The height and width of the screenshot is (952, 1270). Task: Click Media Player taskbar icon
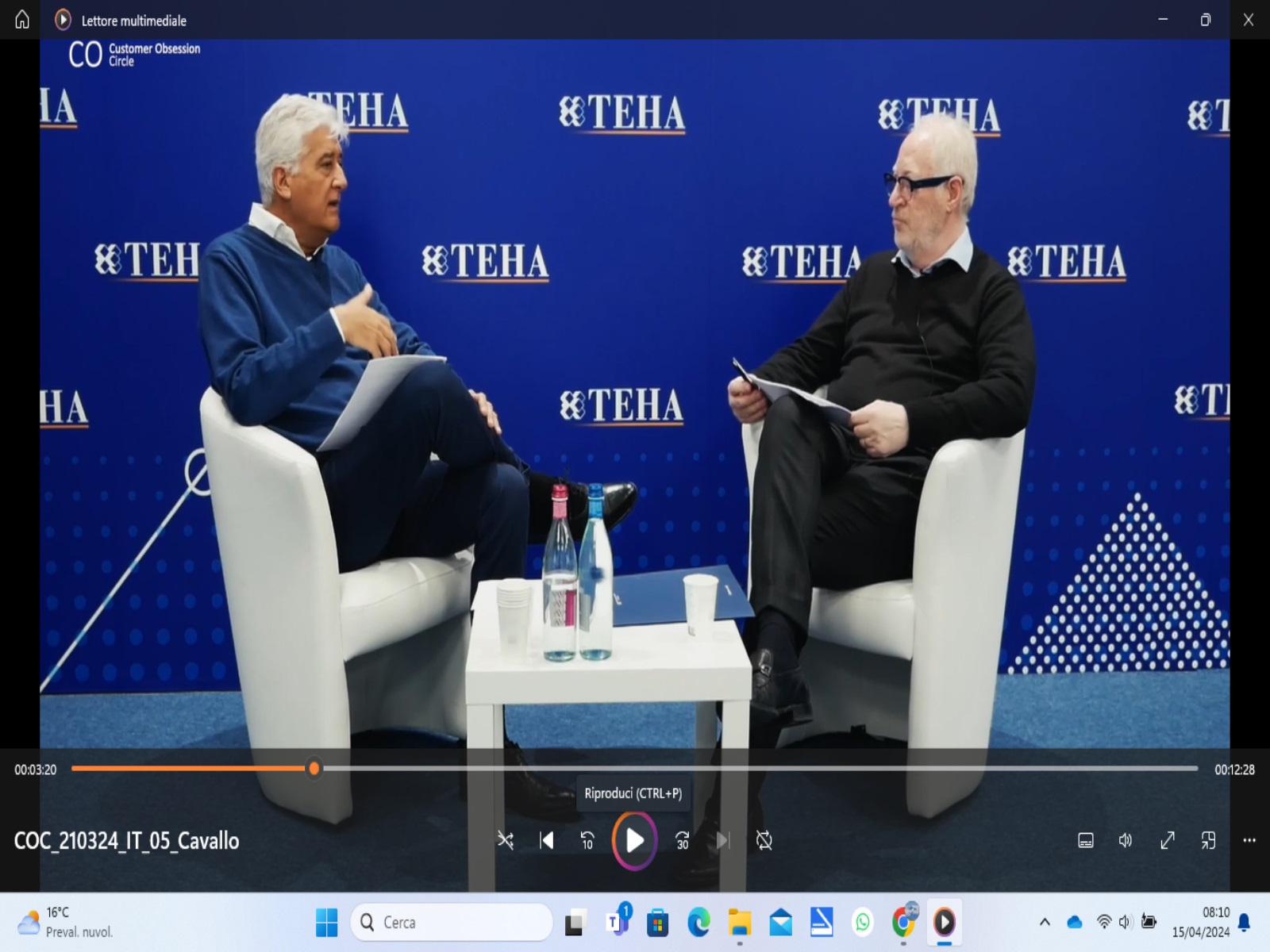tap(944, 922)
